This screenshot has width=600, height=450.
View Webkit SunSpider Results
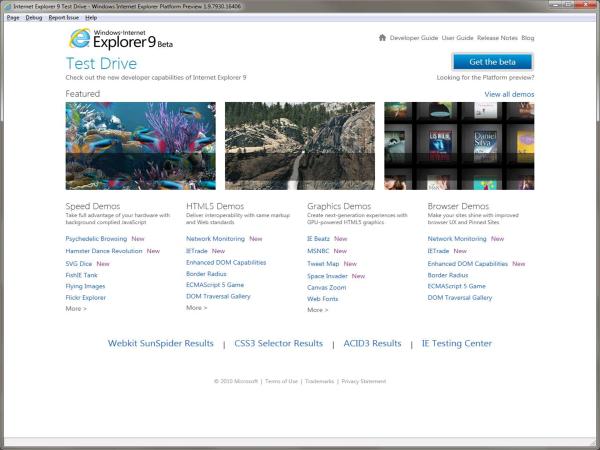pyautogui.click(x=160, y=343)
